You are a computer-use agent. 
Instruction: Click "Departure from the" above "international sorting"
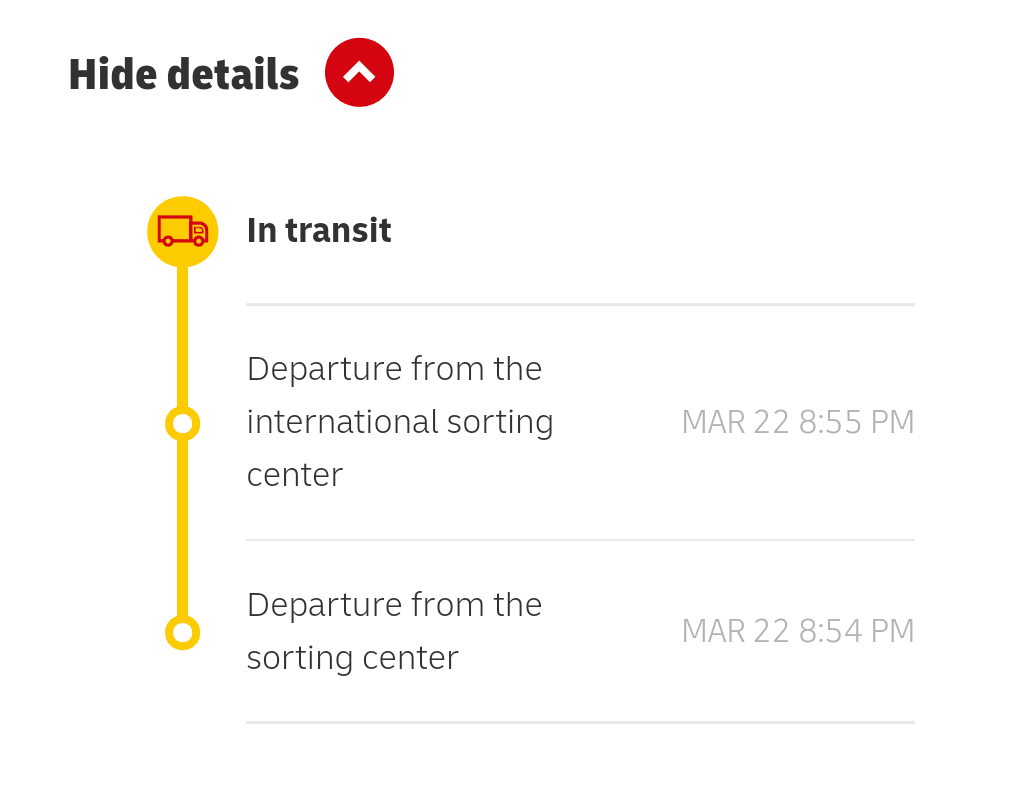point(394,369)
